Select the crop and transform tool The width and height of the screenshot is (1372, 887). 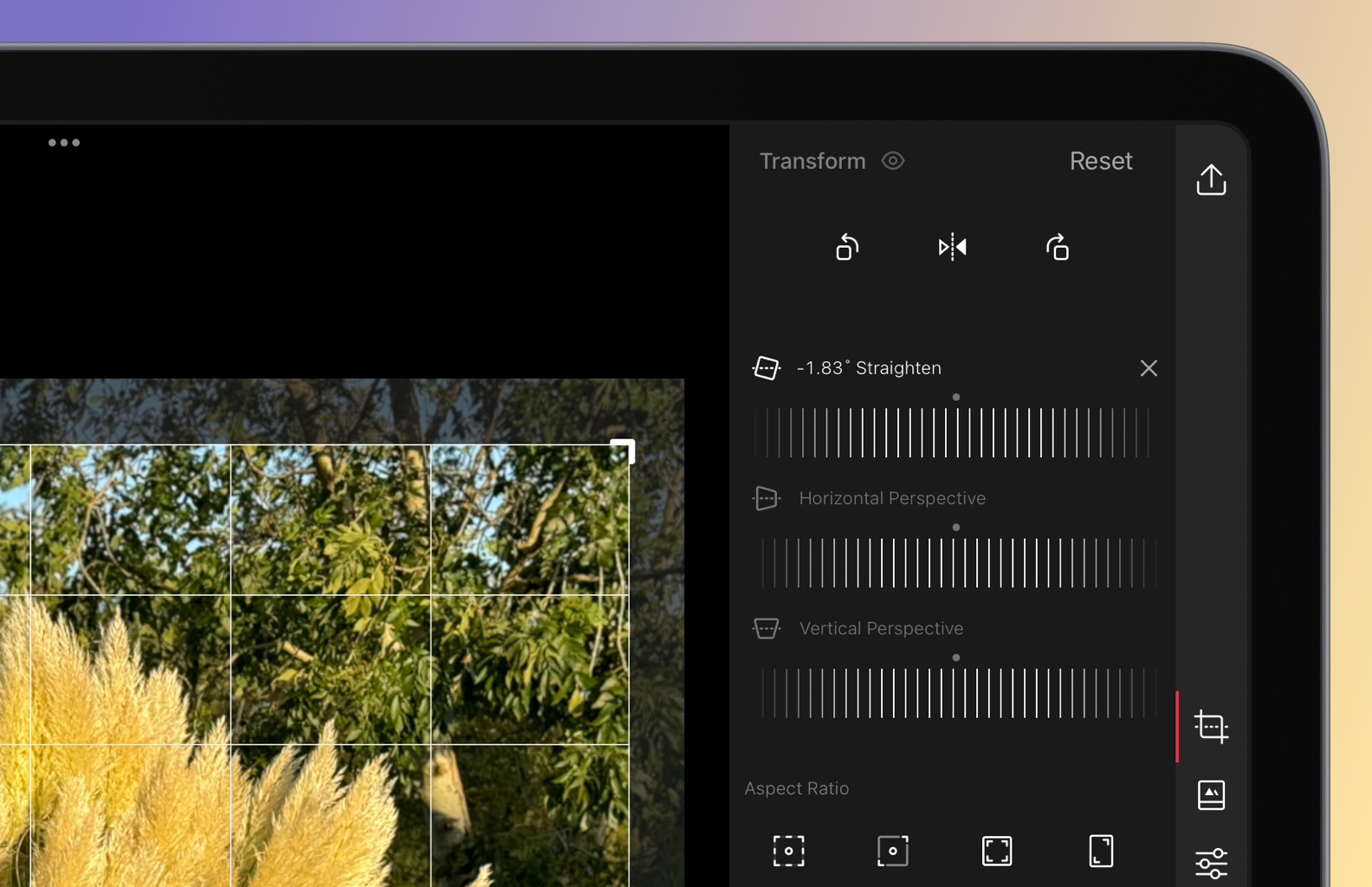tap(1211, 727)
